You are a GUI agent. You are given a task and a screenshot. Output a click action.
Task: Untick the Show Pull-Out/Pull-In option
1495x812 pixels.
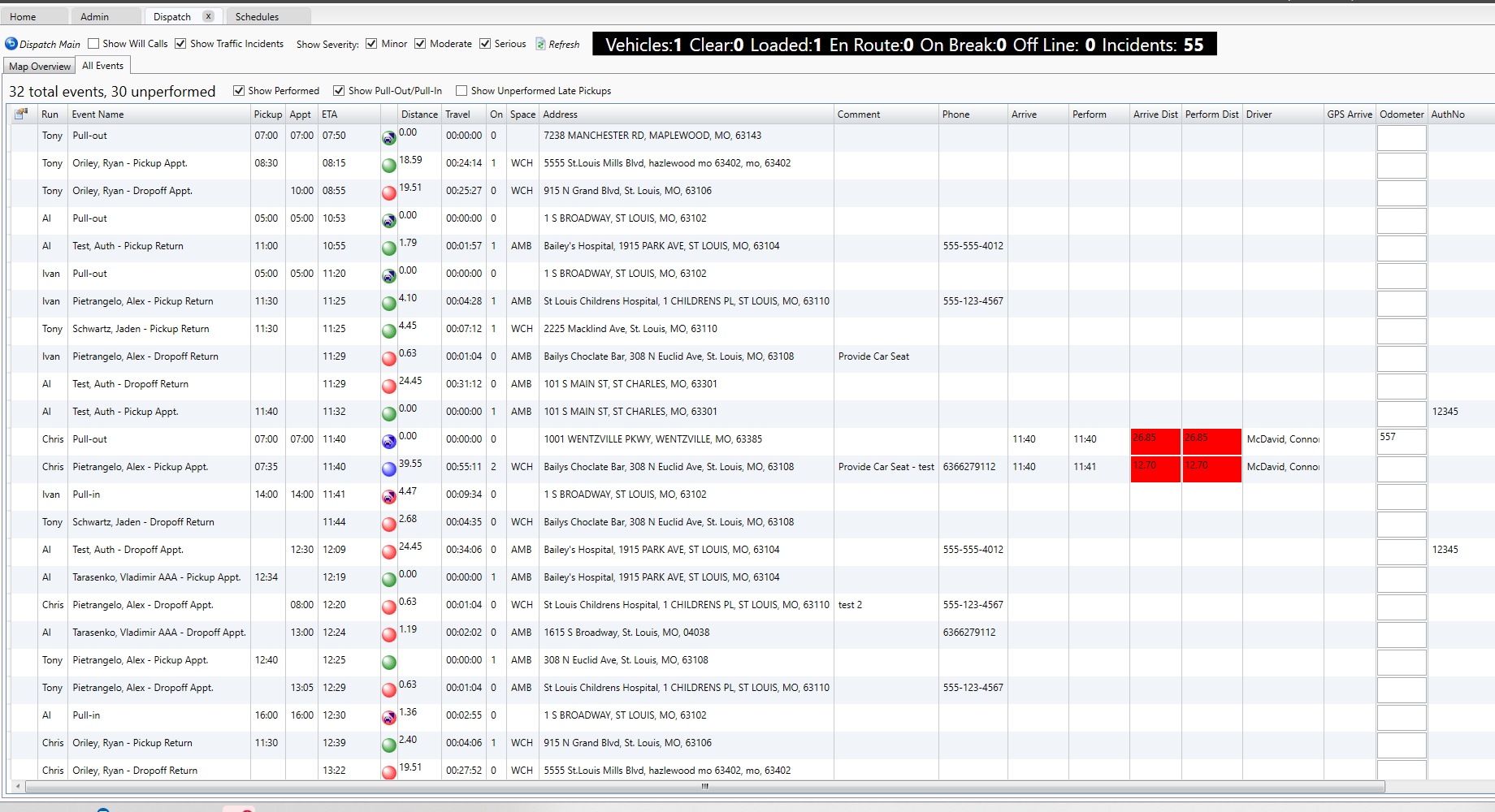tap(339, 91)
